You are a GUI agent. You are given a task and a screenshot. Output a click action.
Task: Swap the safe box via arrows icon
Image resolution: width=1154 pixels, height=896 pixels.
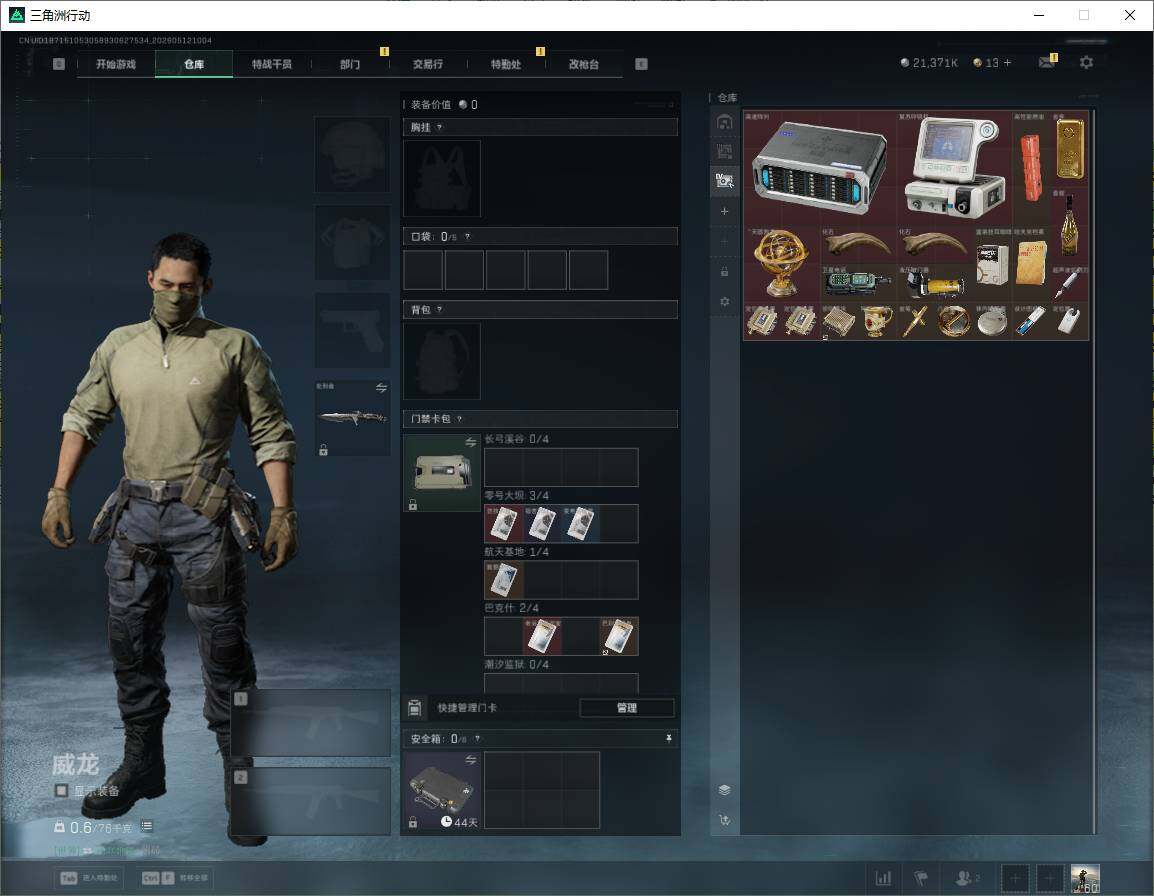tap(470, 759)
